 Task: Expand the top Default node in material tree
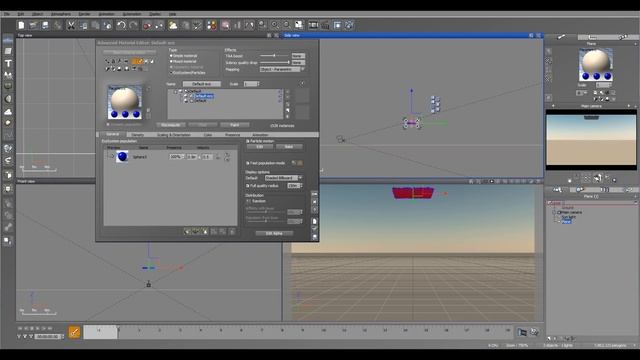point(176,91)
